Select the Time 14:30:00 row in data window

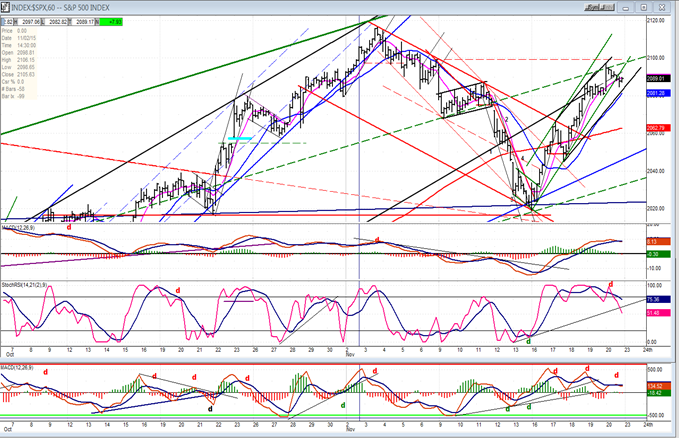(x=18, y=45)
